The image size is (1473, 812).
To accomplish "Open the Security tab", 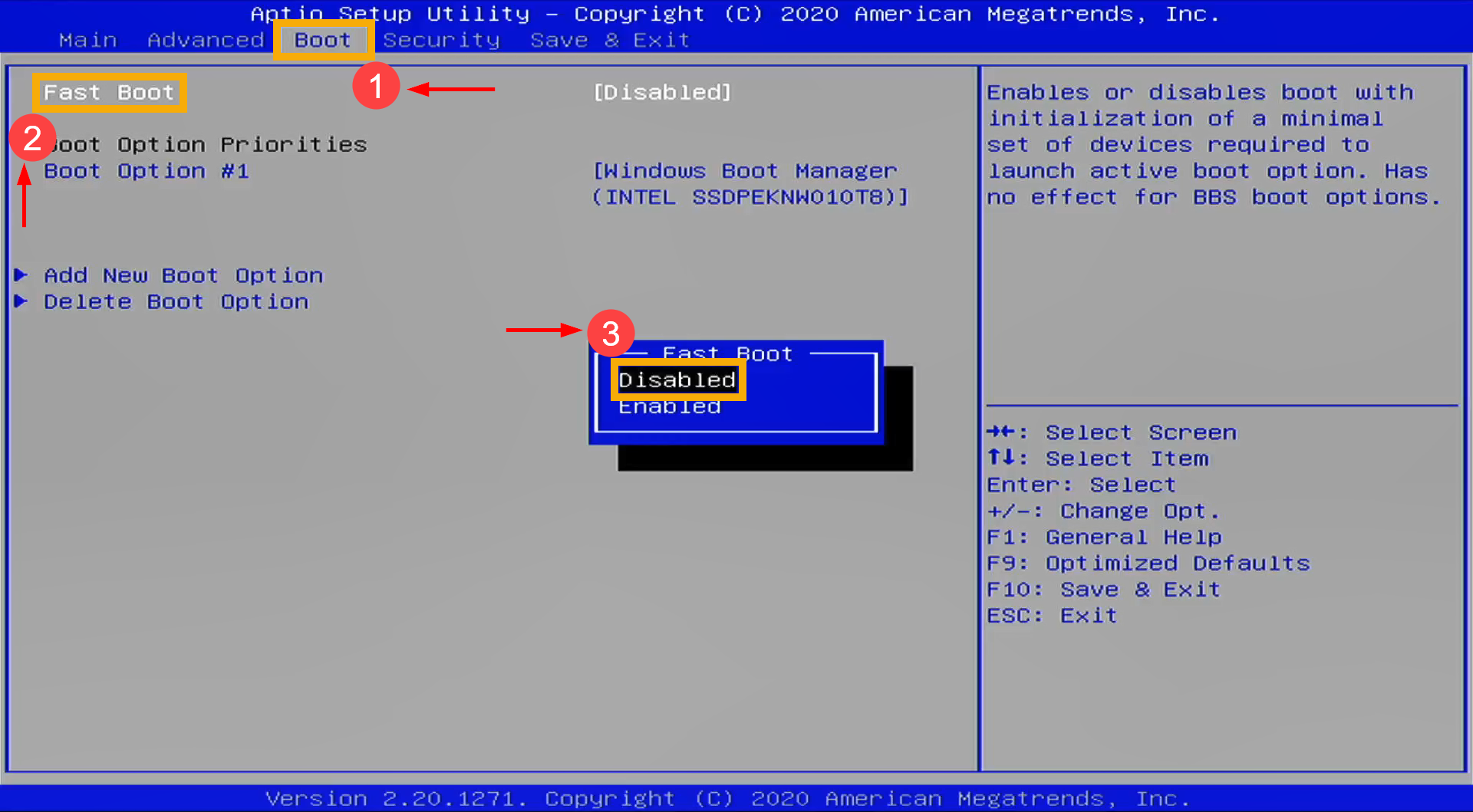I will pyautogui.click(x=441, y=40).
